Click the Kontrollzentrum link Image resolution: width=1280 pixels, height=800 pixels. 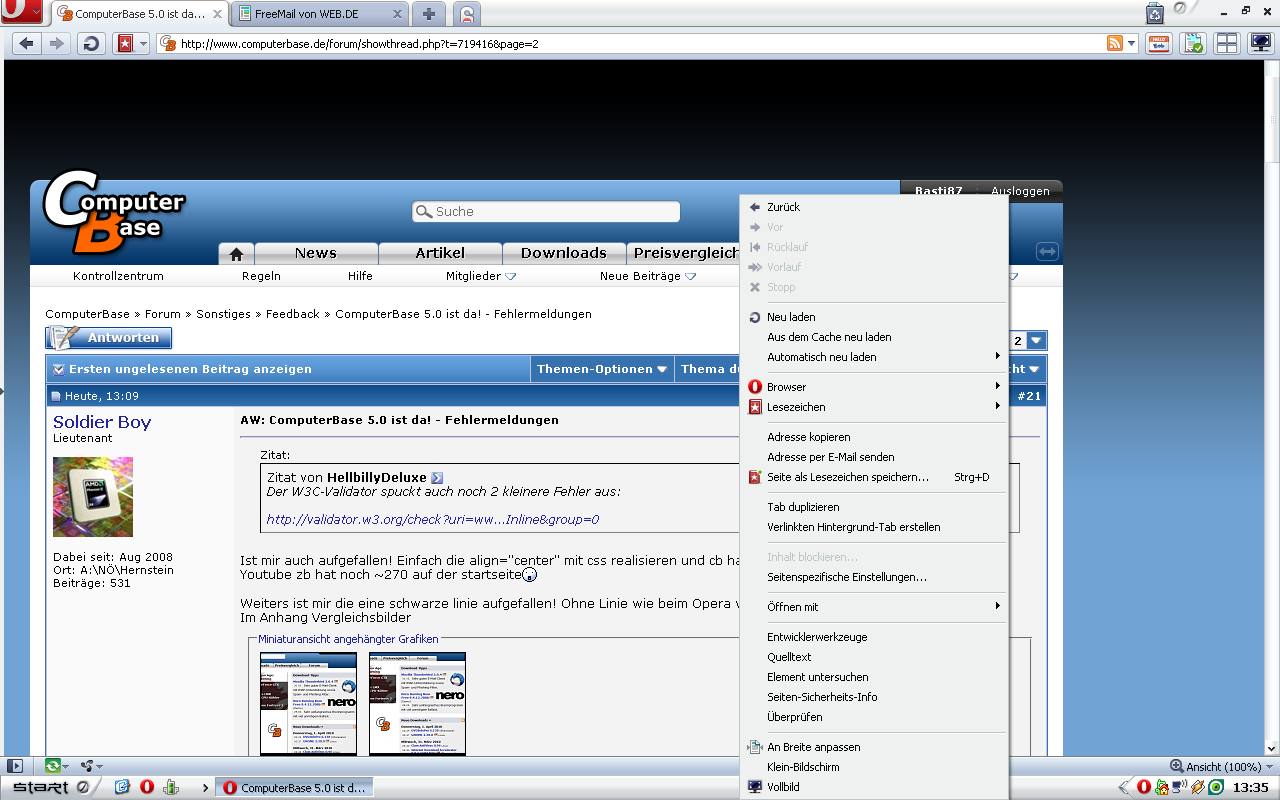click(118, 276)
